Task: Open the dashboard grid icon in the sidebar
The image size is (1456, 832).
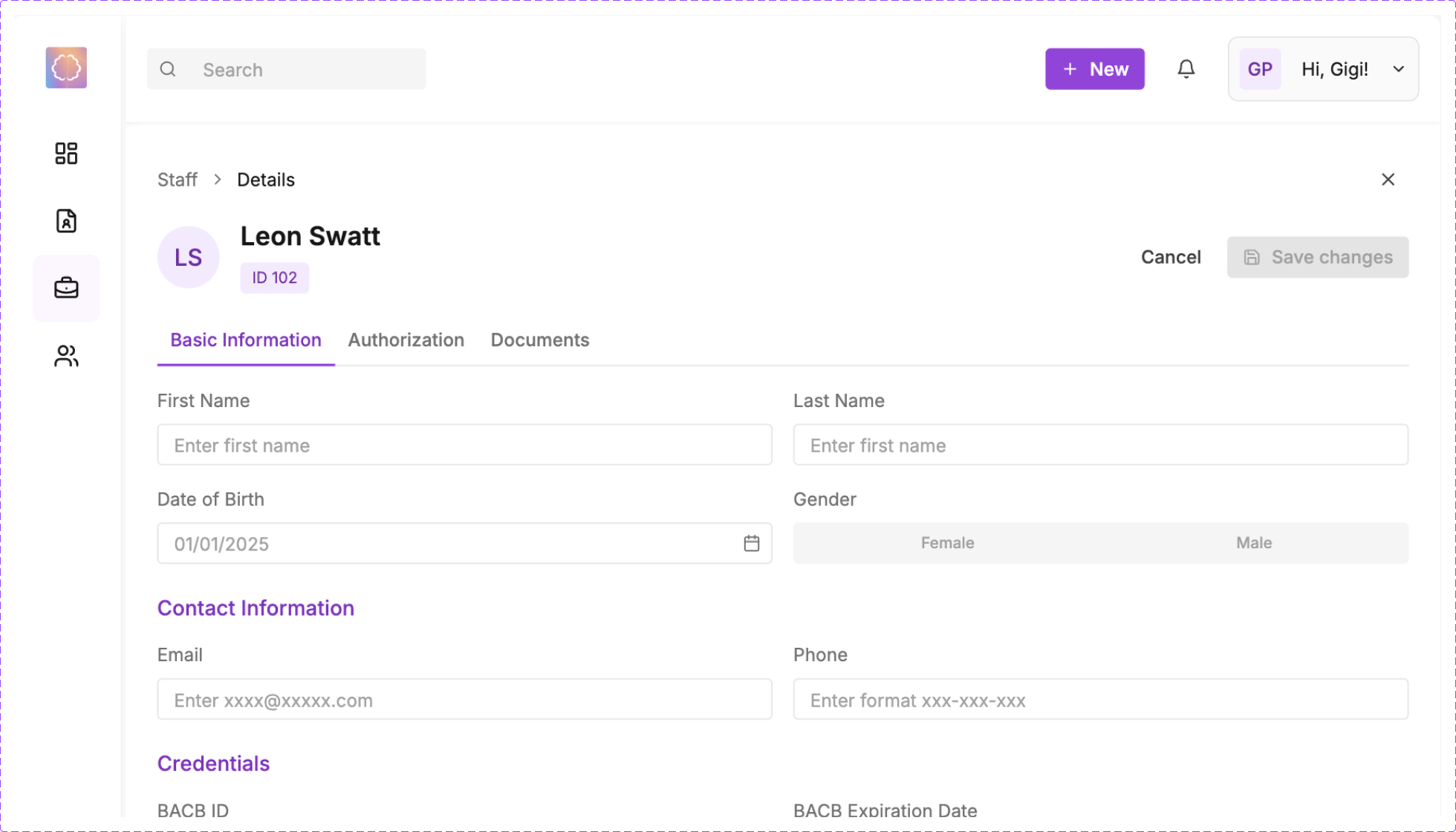Action: pyautogui.click(x=66, y=153)
